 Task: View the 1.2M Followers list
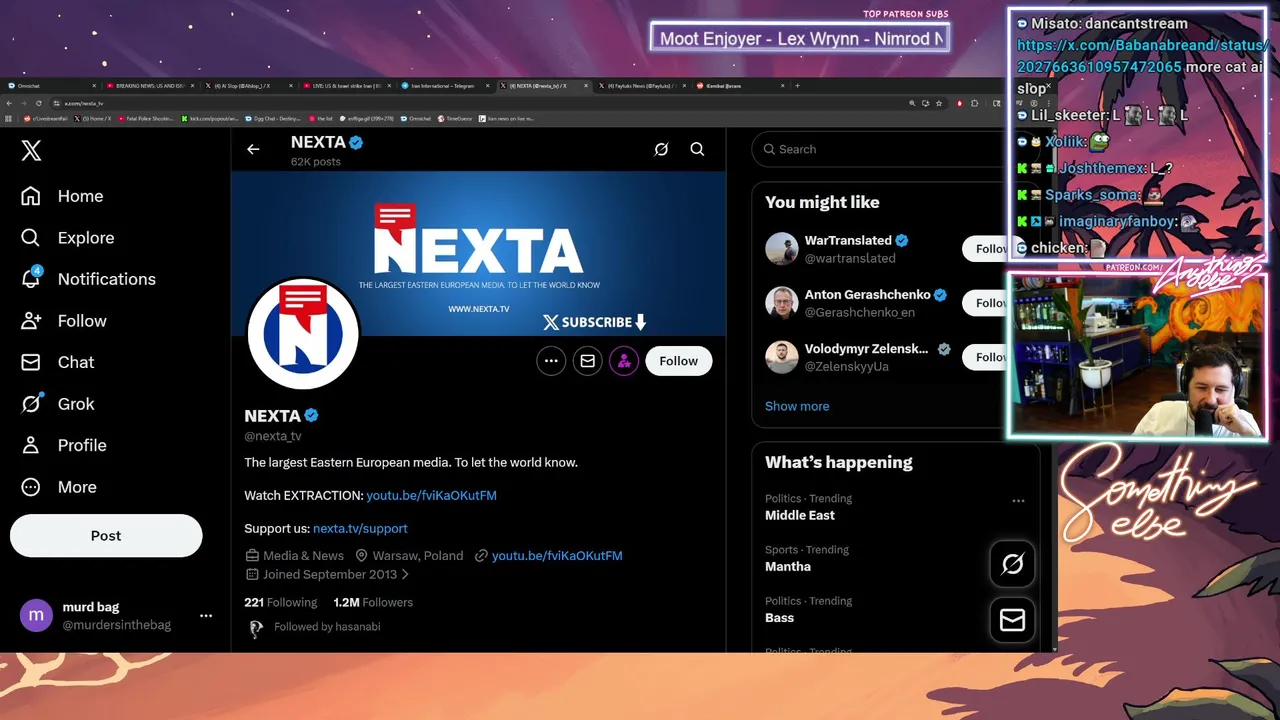[x=373, y=602]
